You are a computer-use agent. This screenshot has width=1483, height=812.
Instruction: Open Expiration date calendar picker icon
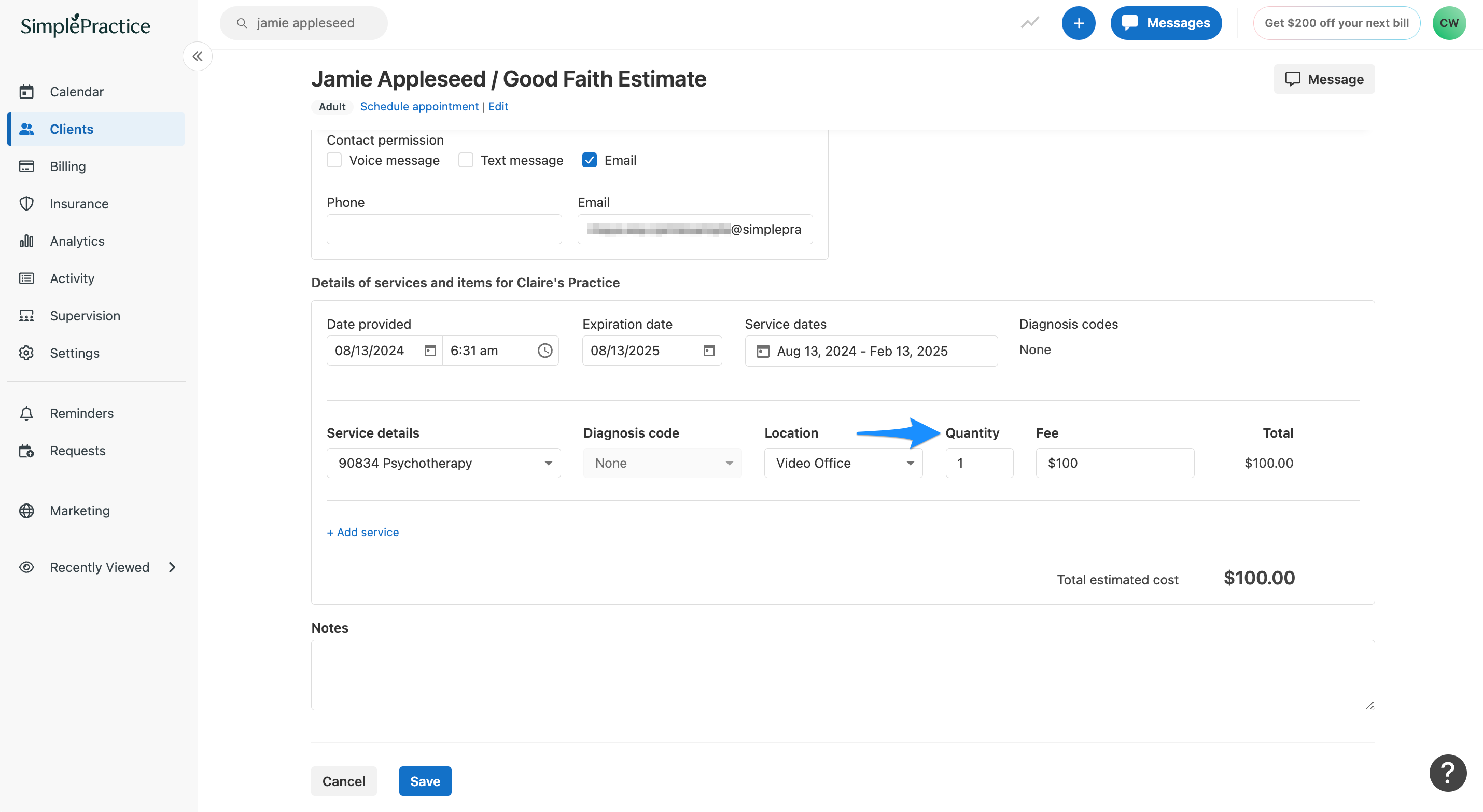(x=709, y=351)
